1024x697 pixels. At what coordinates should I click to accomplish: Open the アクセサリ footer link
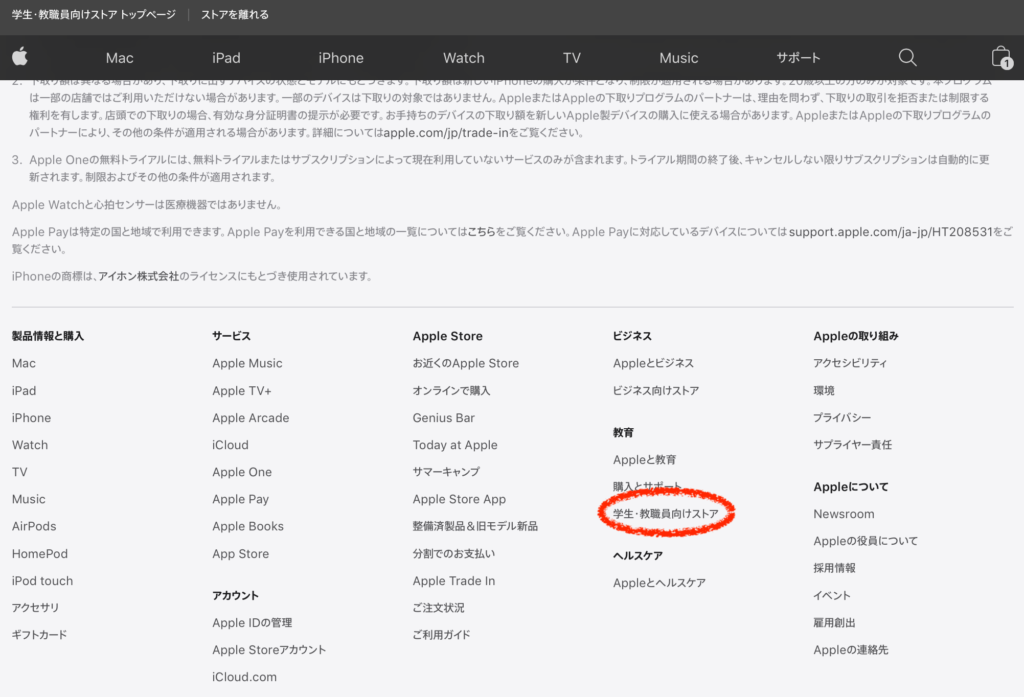pyautogui.click(x=35, y=608)
